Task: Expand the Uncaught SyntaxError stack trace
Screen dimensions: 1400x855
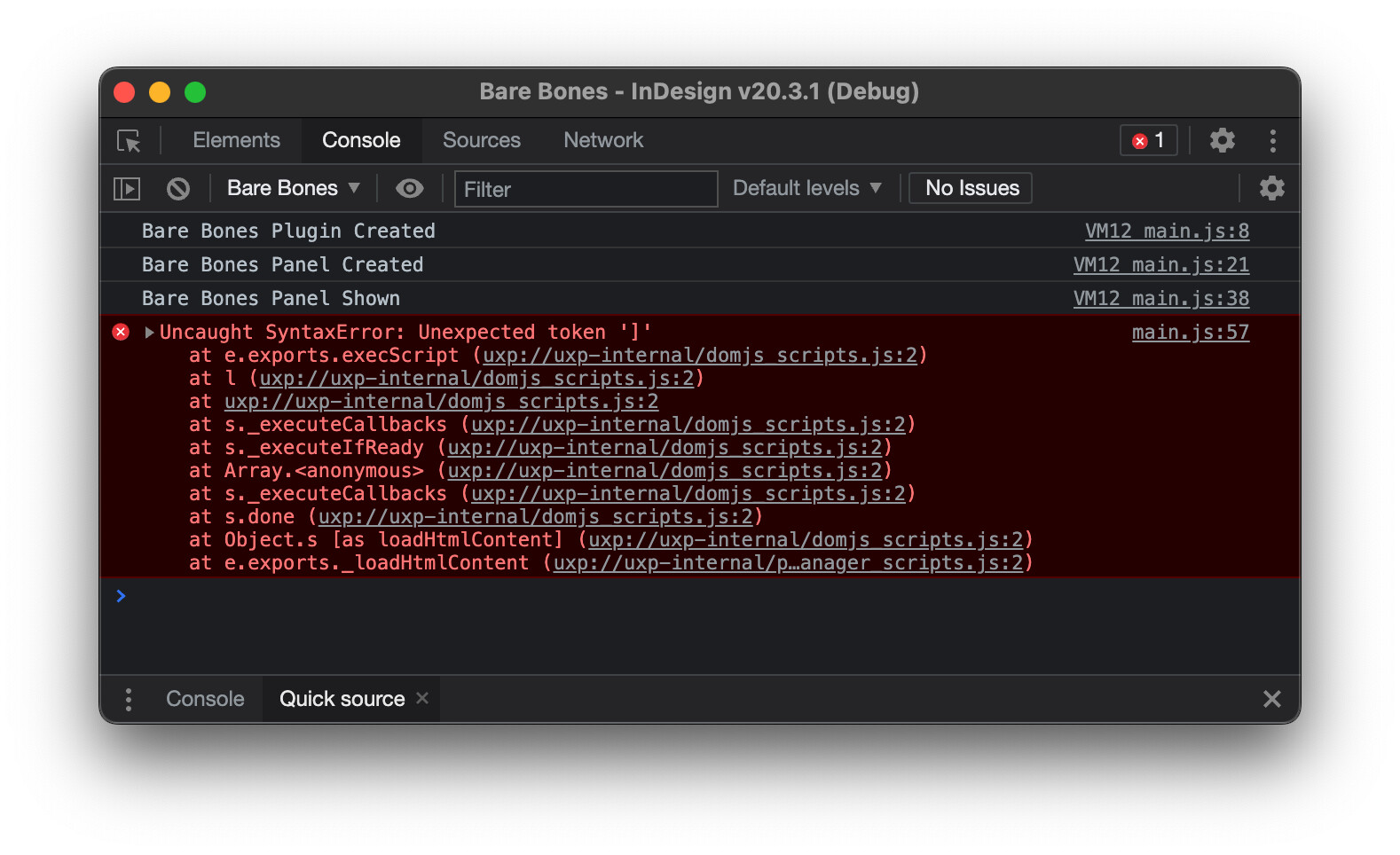Action: click(x=149, y=332)
